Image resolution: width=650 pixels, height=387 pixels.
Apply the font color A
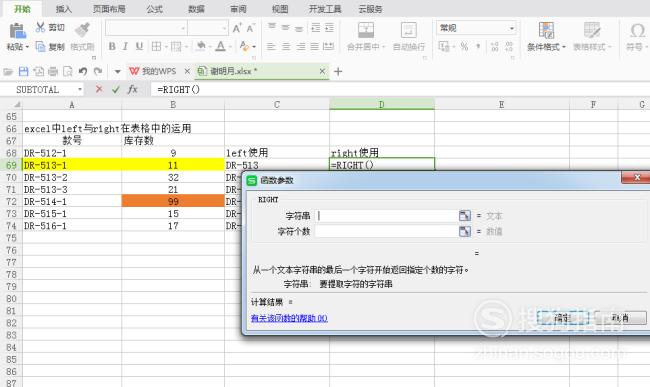pyautogui.click(x=221, y=46)
